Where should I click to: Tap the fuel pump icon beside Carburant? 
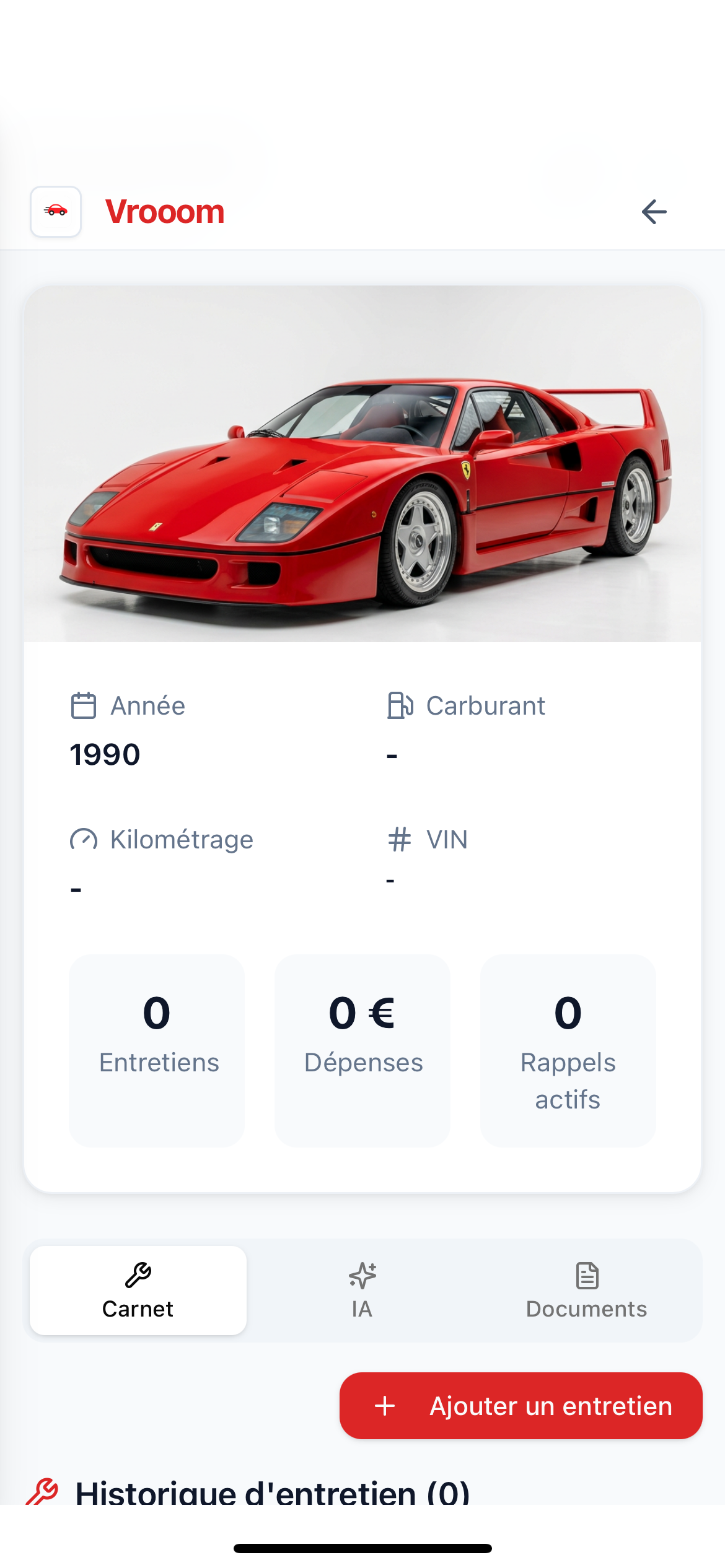point(400,705)
